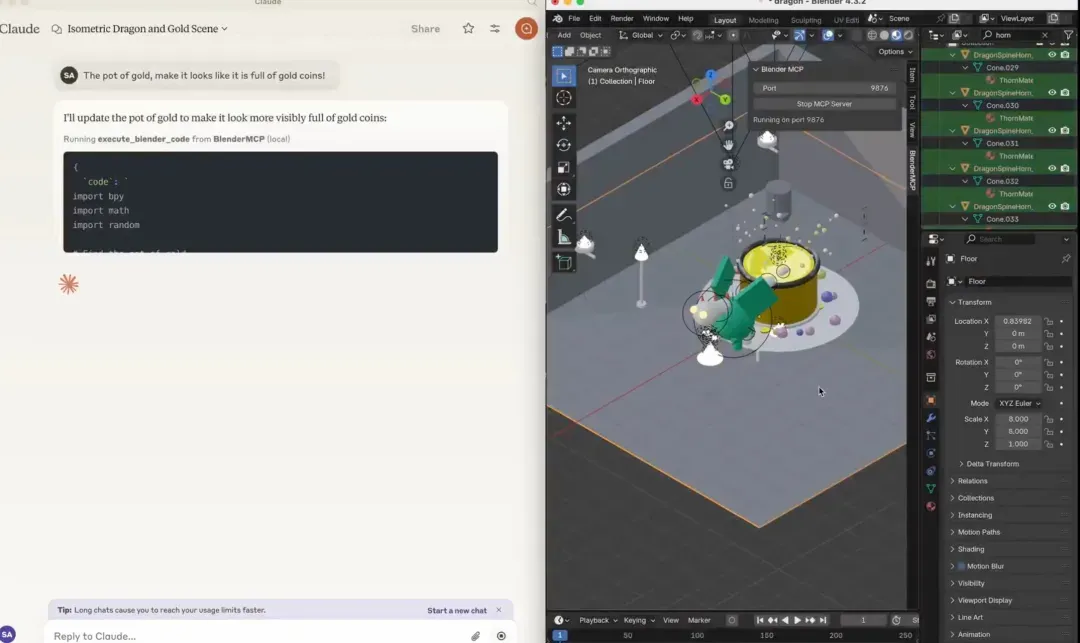Switch to the Modeling workspace tab
The image size is (1080, 643).
click(763, 20)
